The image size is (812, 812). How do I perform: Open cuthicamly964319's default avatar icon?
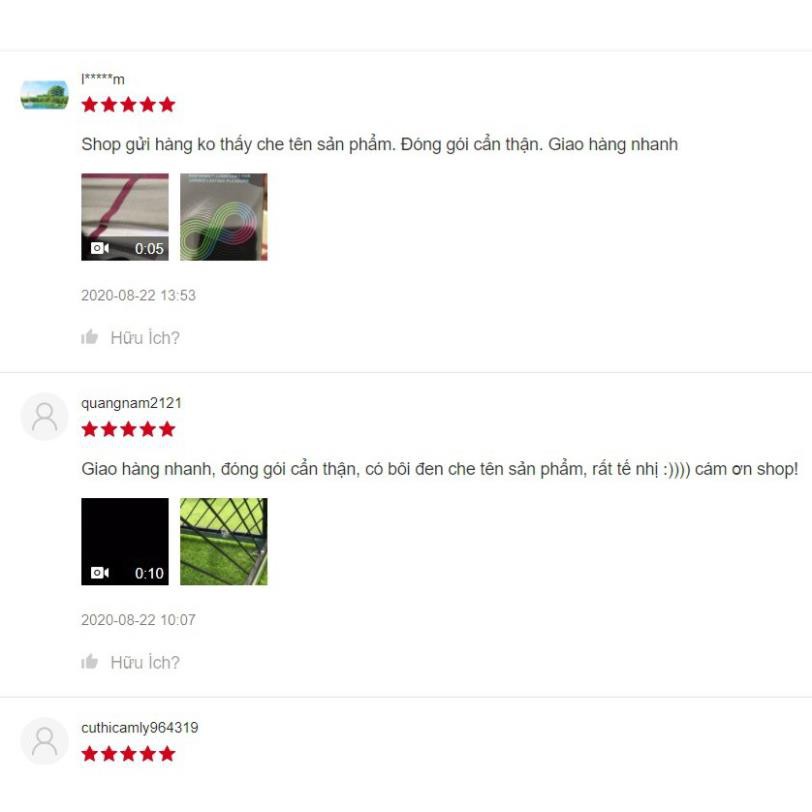[45, 741]
